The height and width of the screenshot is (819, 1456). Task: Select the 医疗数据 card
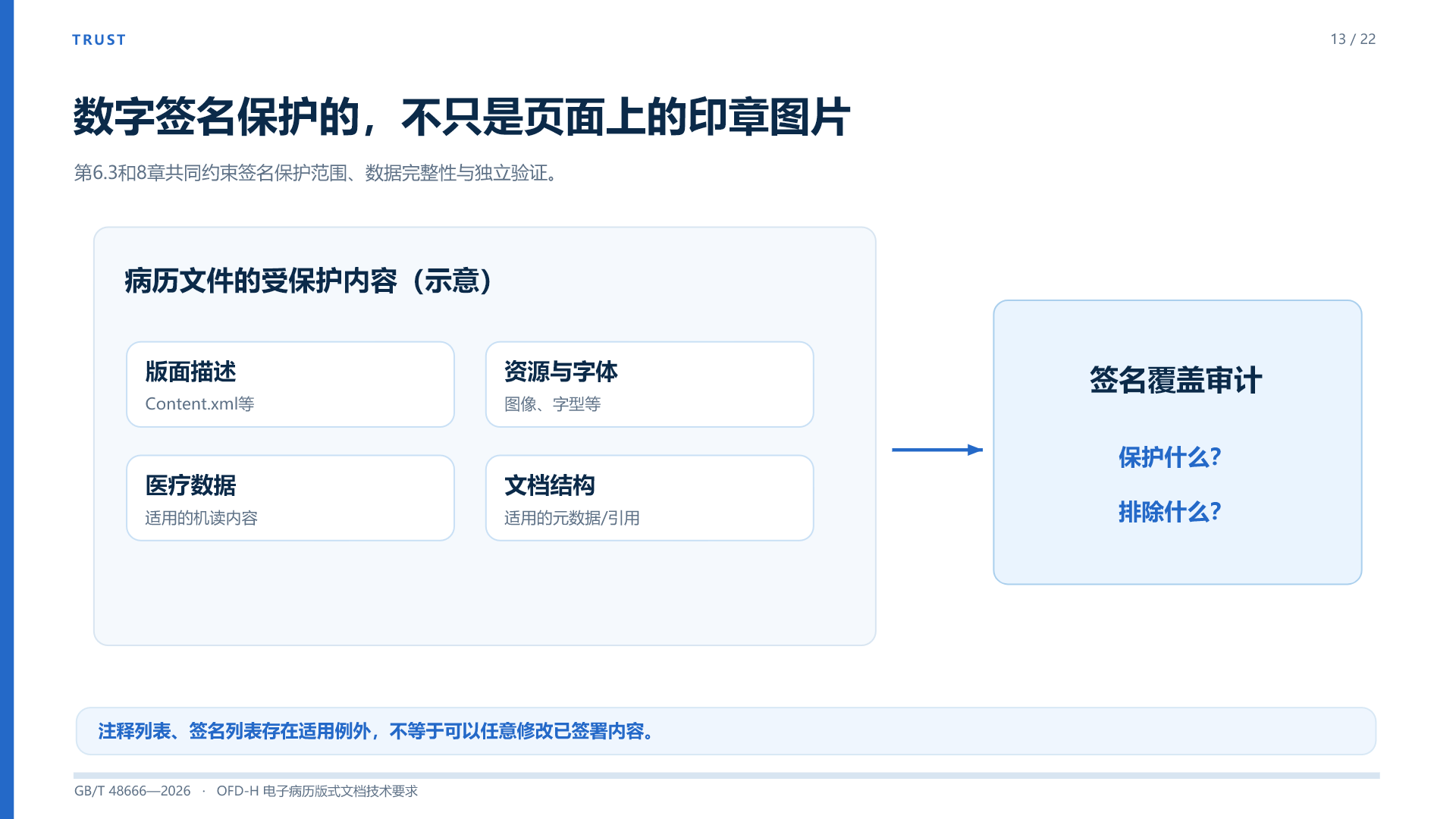pyautogui.click(x=290, y=498)
